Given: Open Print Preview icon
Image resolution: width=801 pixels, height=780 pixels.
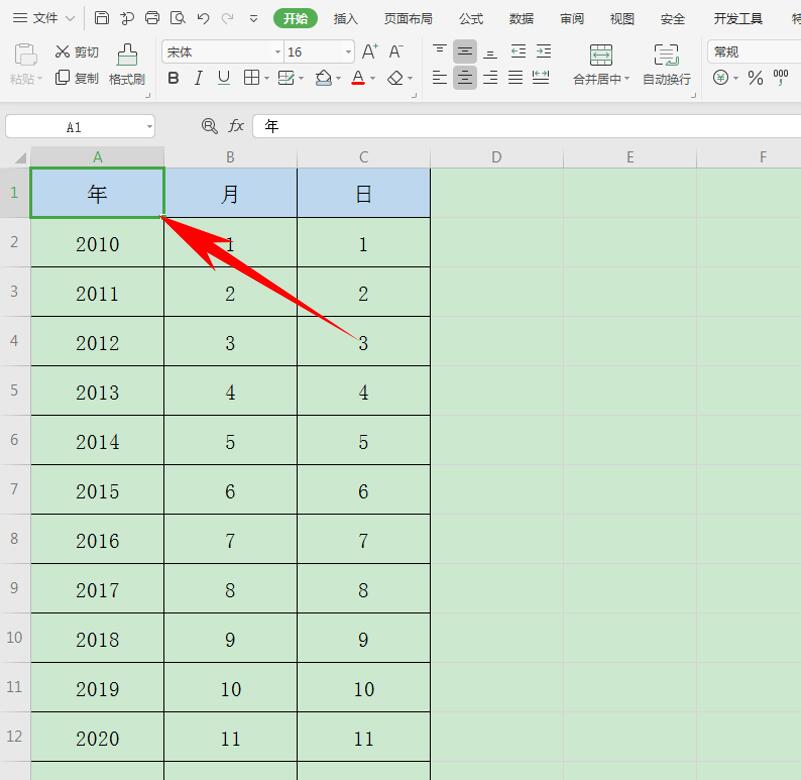Looking at the screenshot, I should (178, 18).
